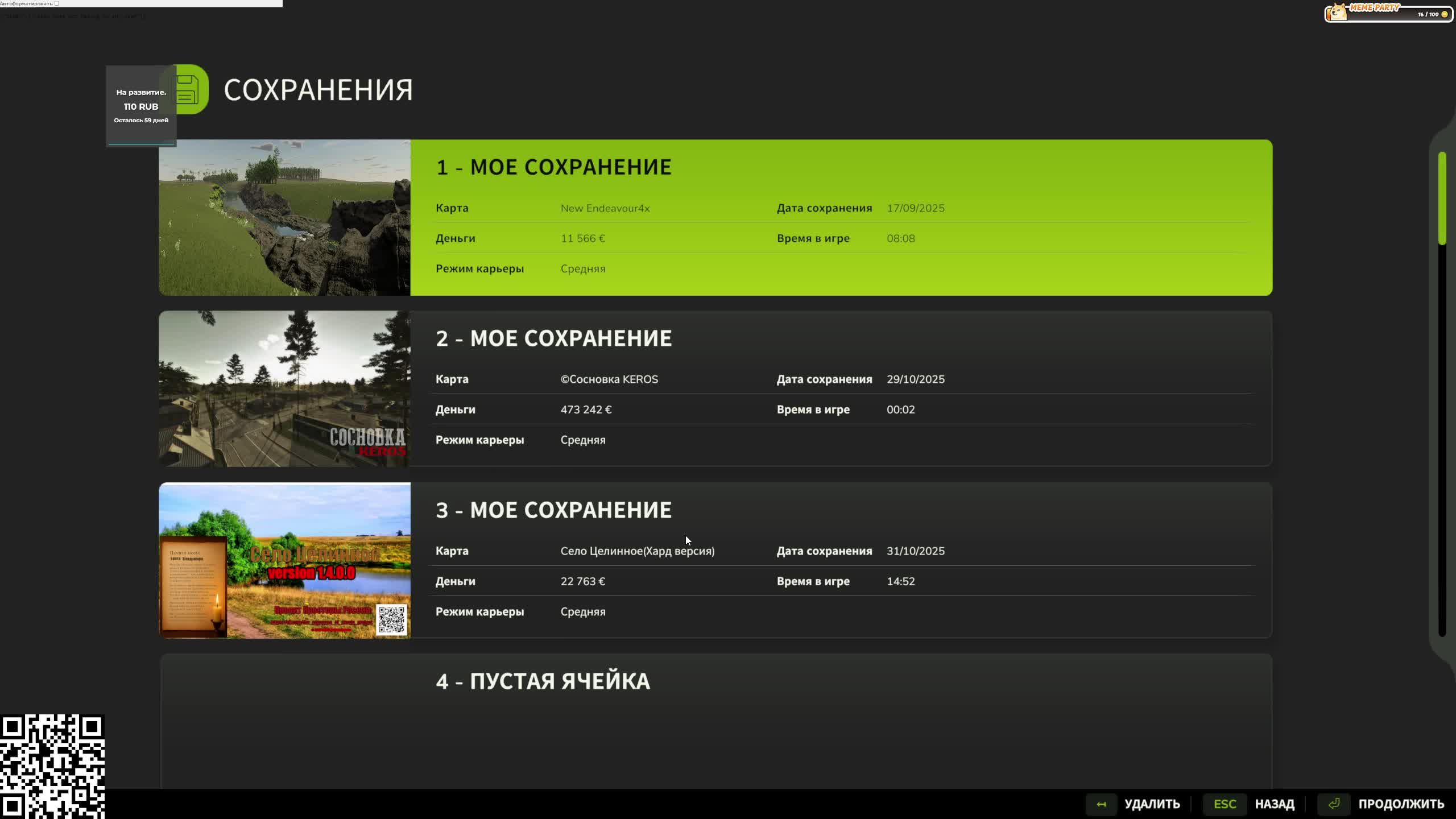Click the gold coin icon in Meme Party widget
The width and height of the screenshot is (1456, 819).
(x=1444, y=14)
